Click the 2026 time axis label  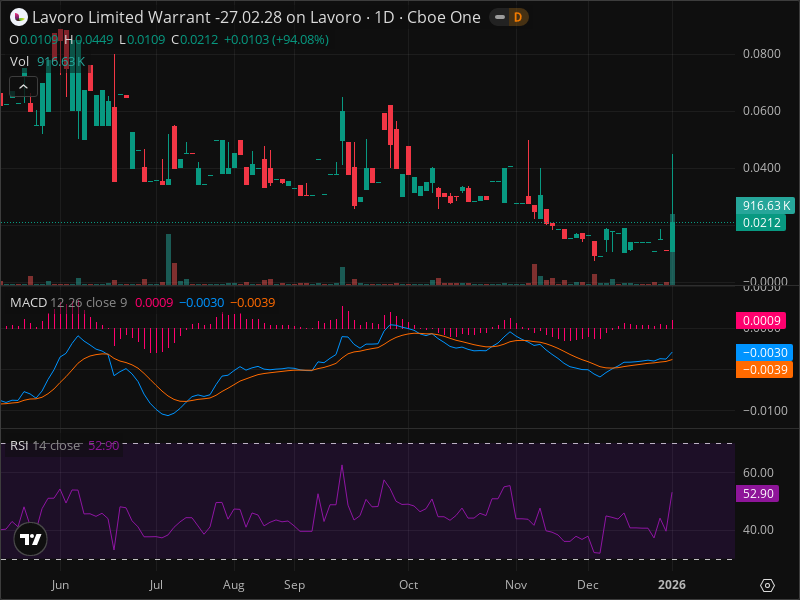pos(672,585)
